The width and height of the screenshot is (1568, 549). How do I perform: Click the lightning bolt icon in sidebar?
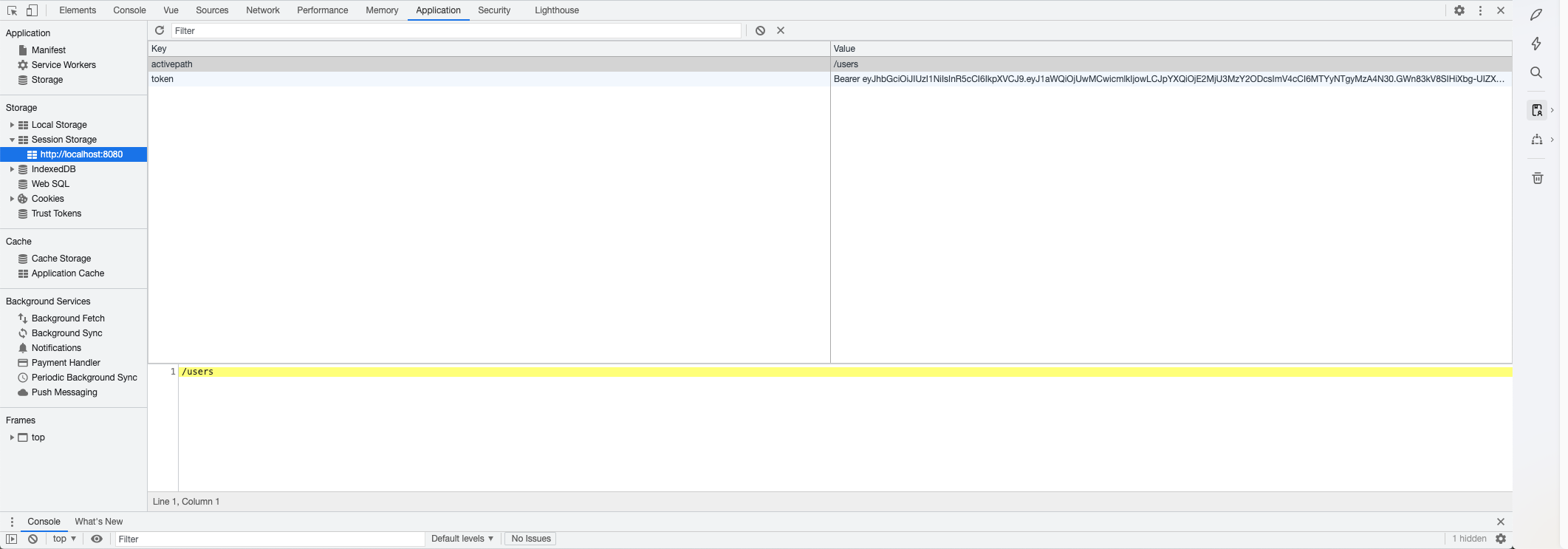coord(1536,44)
